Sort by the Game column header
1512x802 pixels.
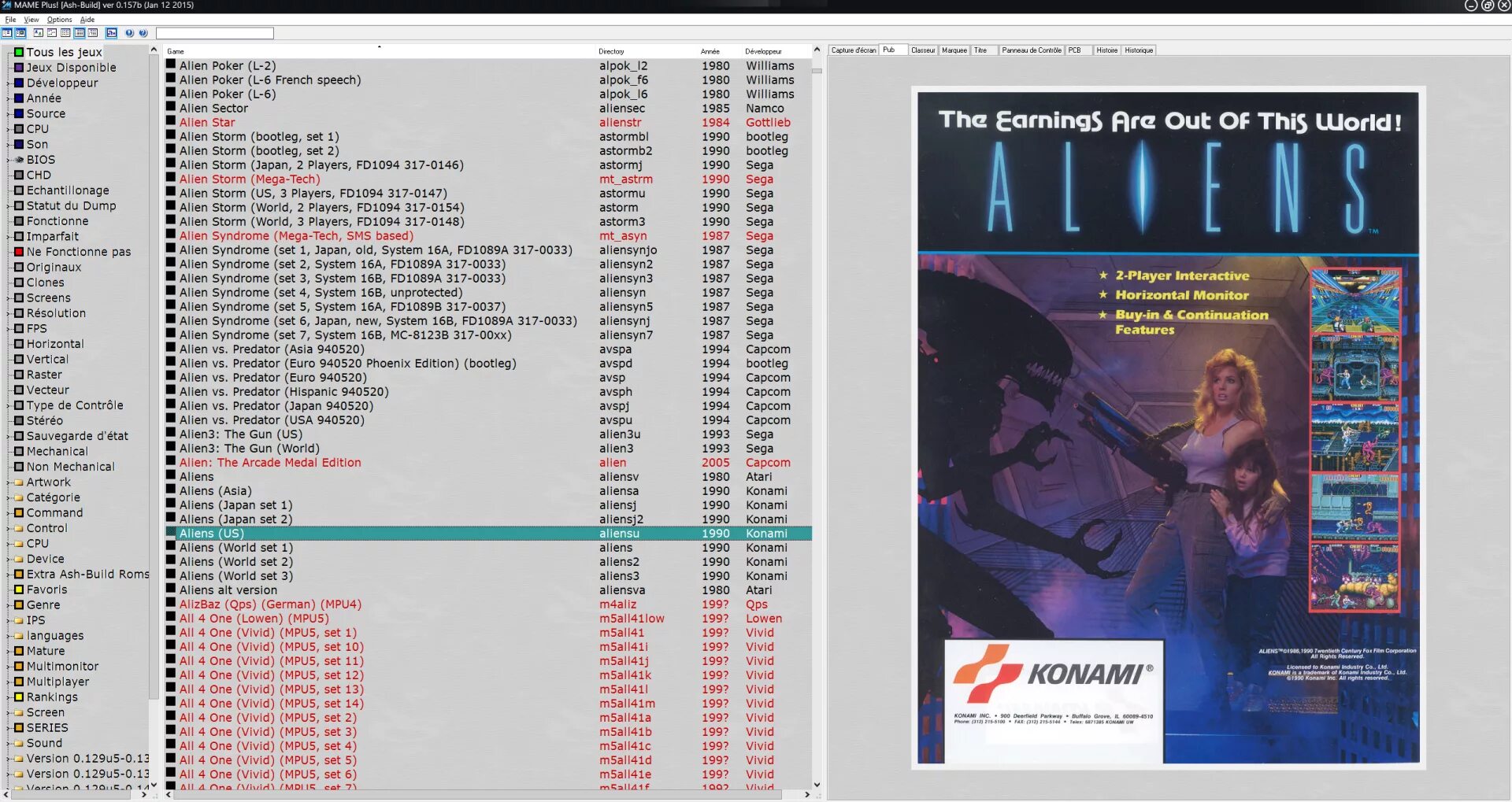pos(380,51)
